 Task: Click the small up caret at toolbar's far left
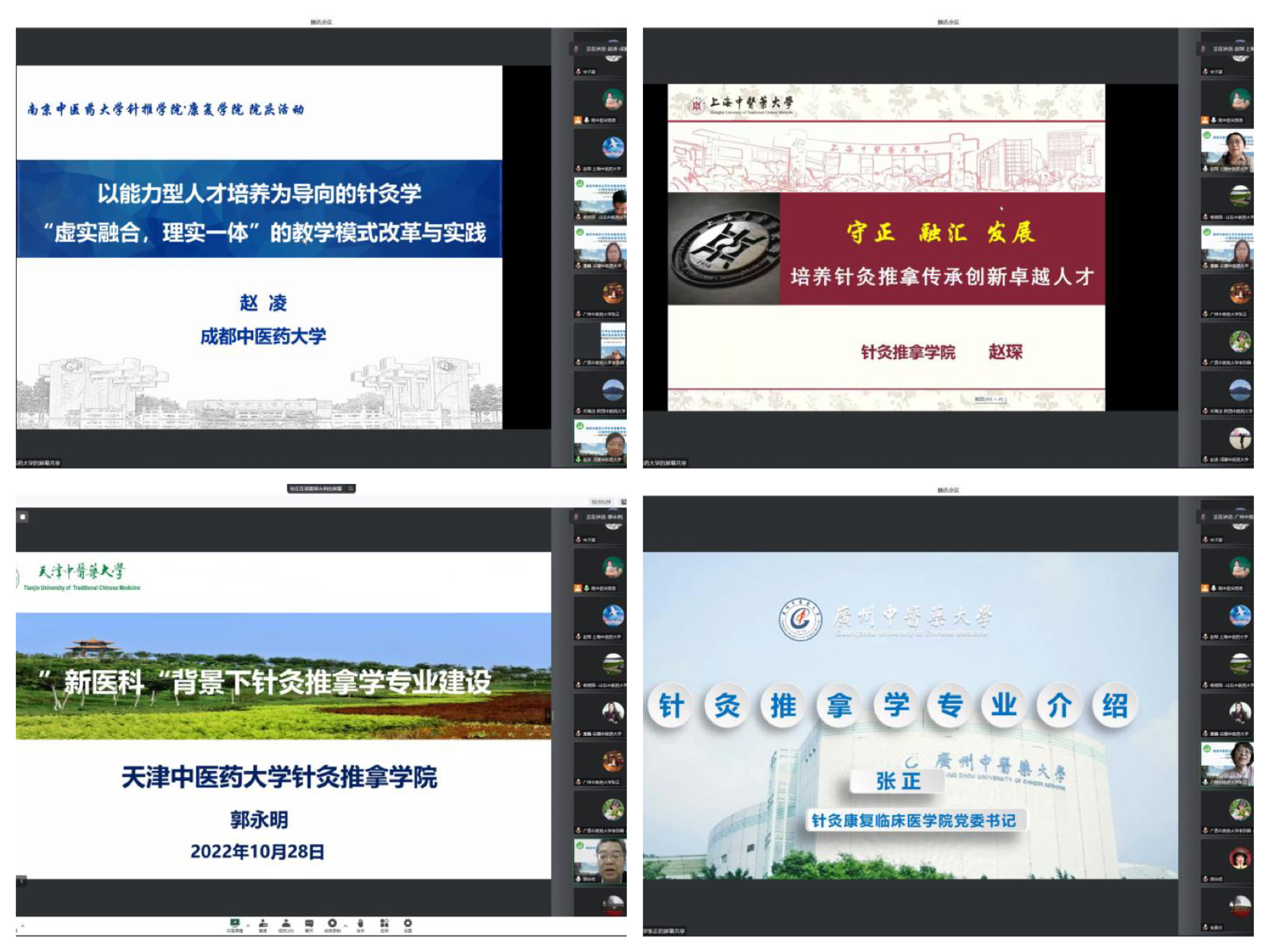tap(23, 925)
